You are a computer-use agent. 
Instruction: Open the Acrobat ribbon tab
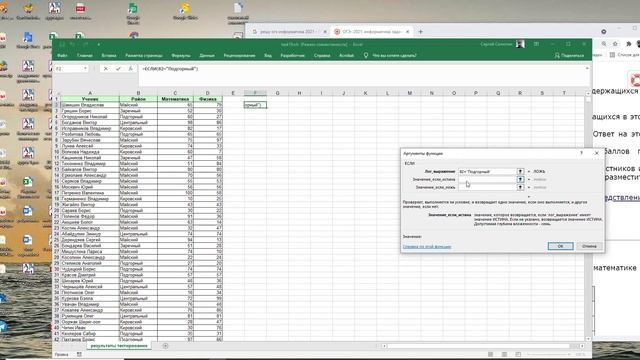point(347,56)
